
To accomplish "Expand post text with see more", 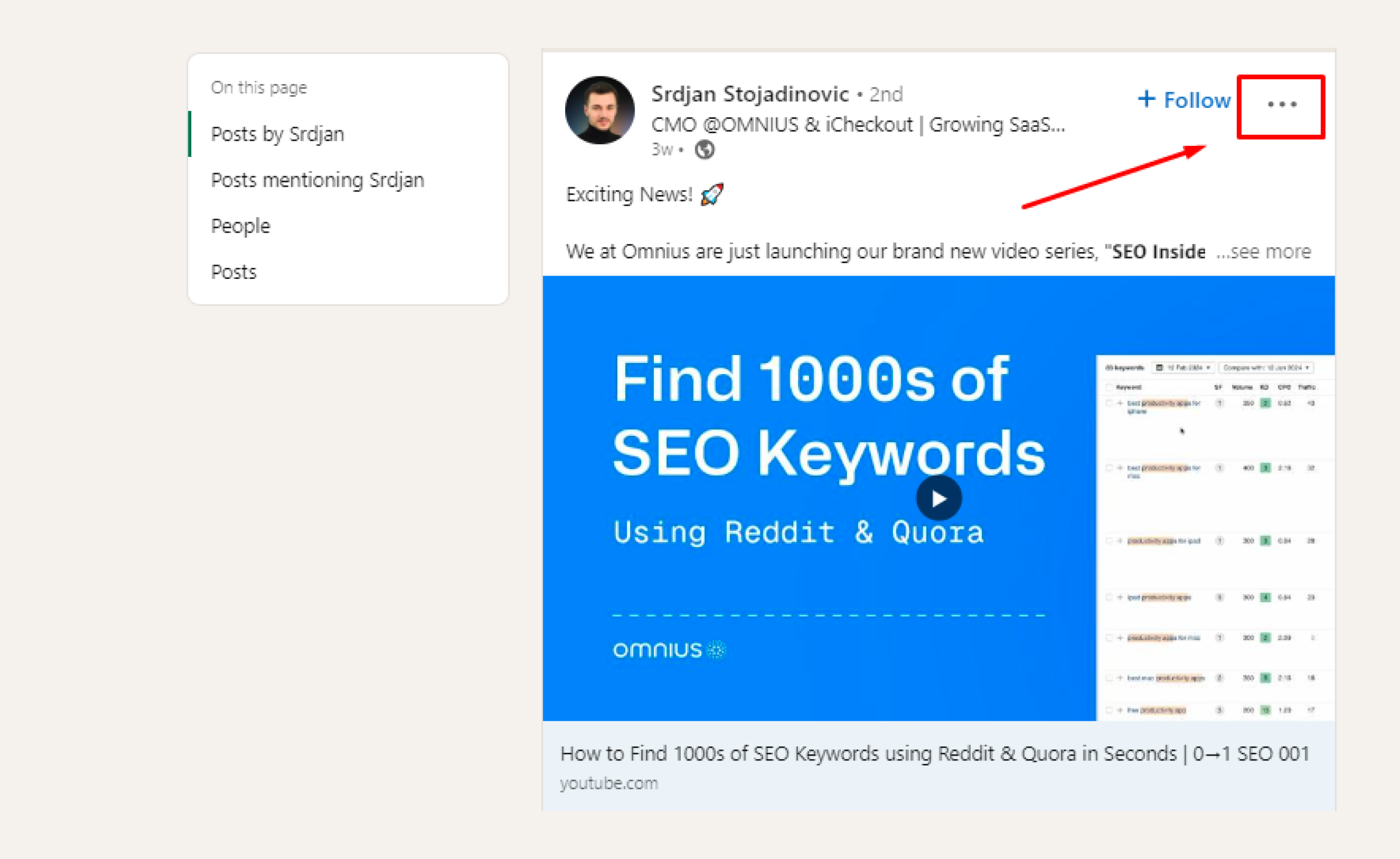I will (x=1263, y=252).
